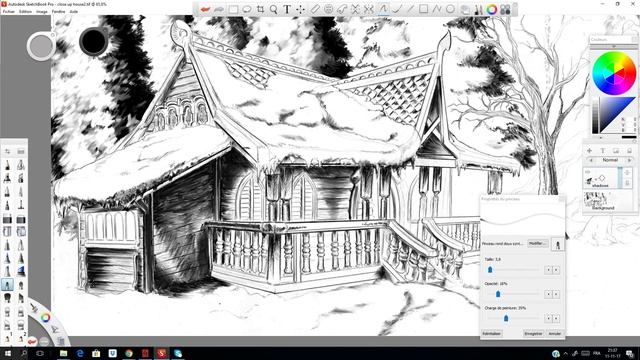
Task: Click the Taille slider handle
Action: point(490,270)
